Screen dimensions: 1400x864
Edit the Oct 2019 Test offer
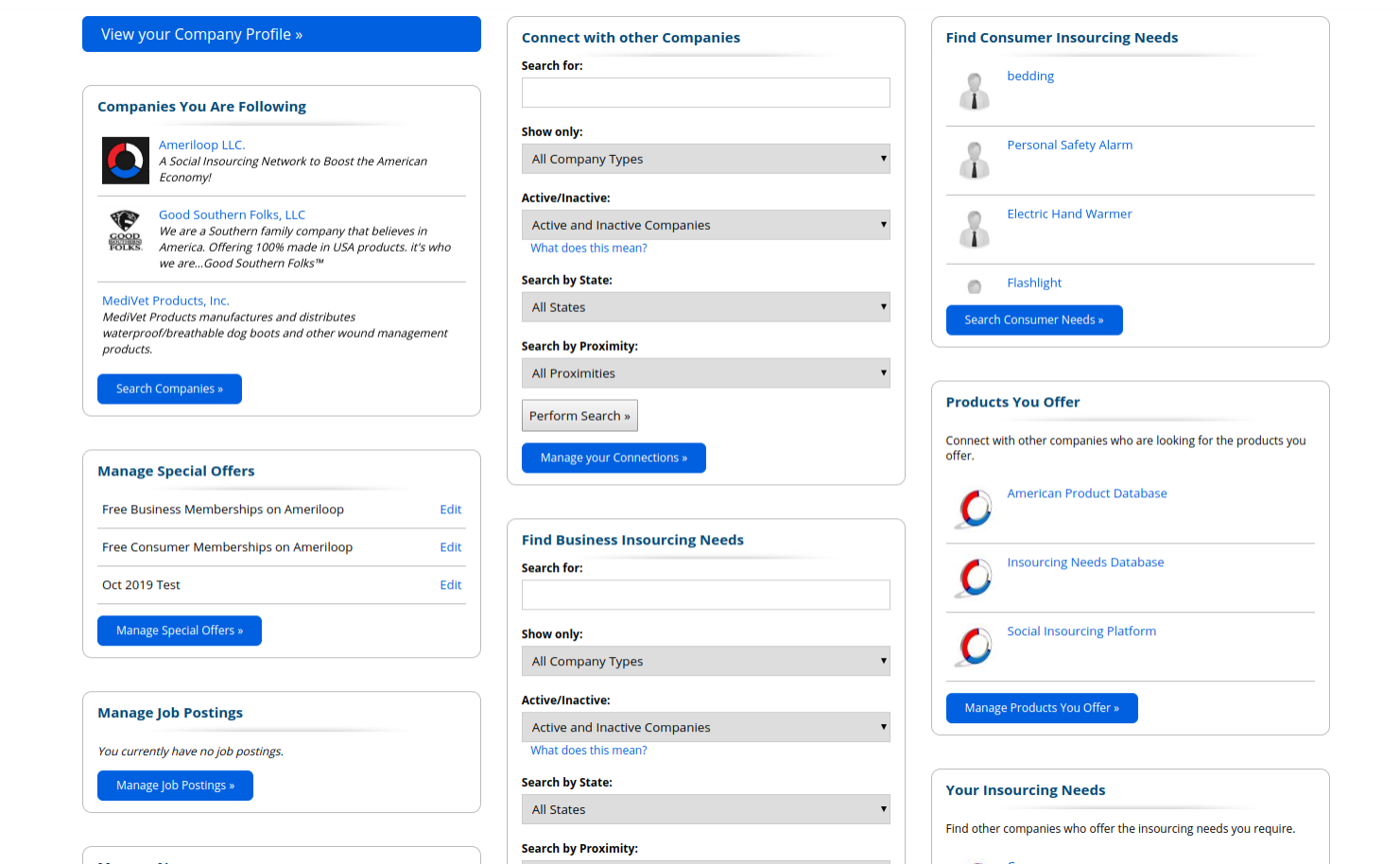tap(451, 585)
